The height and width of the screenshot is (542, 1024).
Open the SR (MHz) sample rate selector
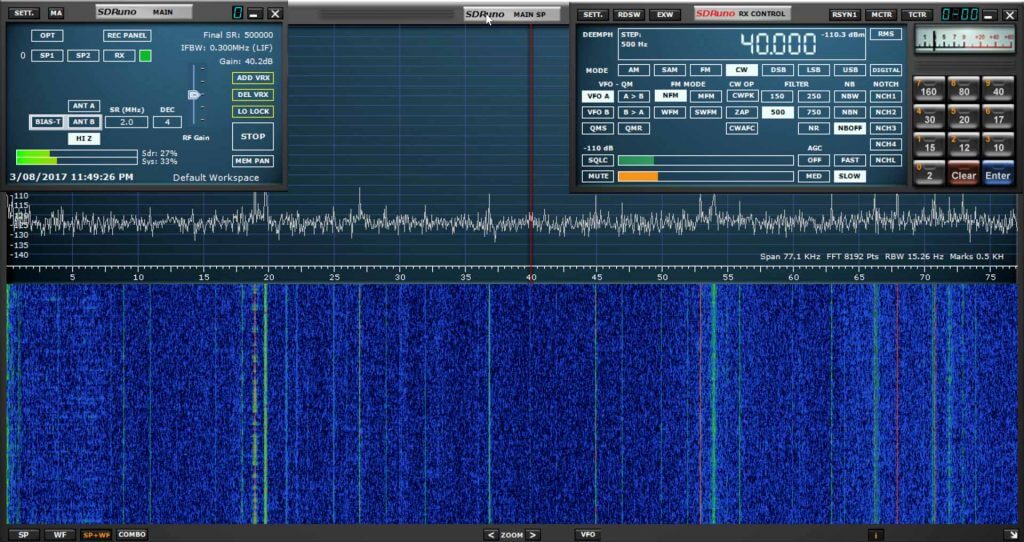[x=126, y=122]
